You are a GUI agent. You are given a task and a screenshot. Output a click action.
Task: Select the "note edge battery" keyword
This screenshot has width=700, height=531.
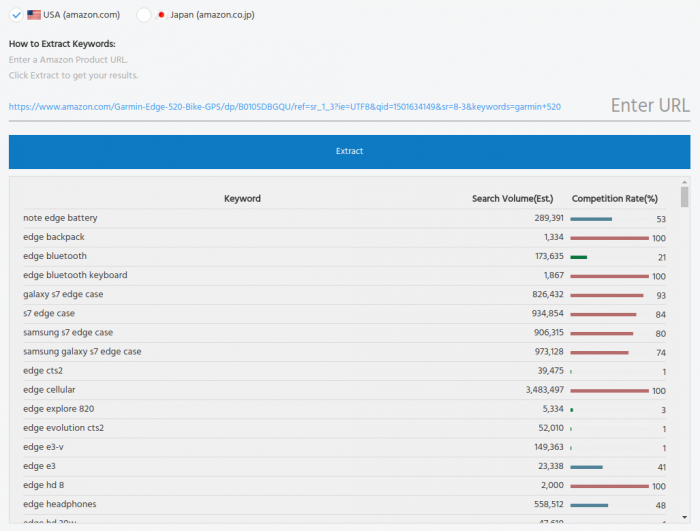pos(60,218)
